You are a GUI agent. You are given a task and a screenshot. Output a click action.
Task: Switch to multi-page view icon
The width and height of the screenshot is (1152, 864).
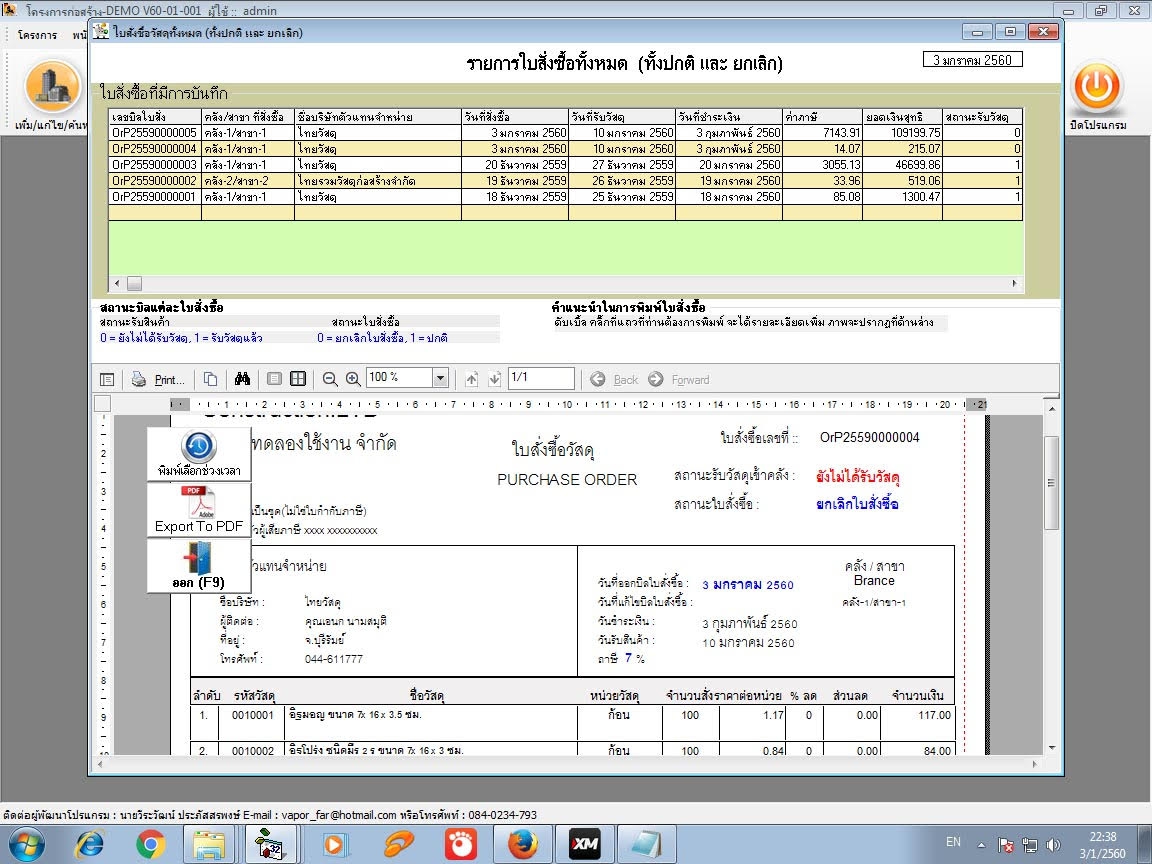click(x=297, y=379)
